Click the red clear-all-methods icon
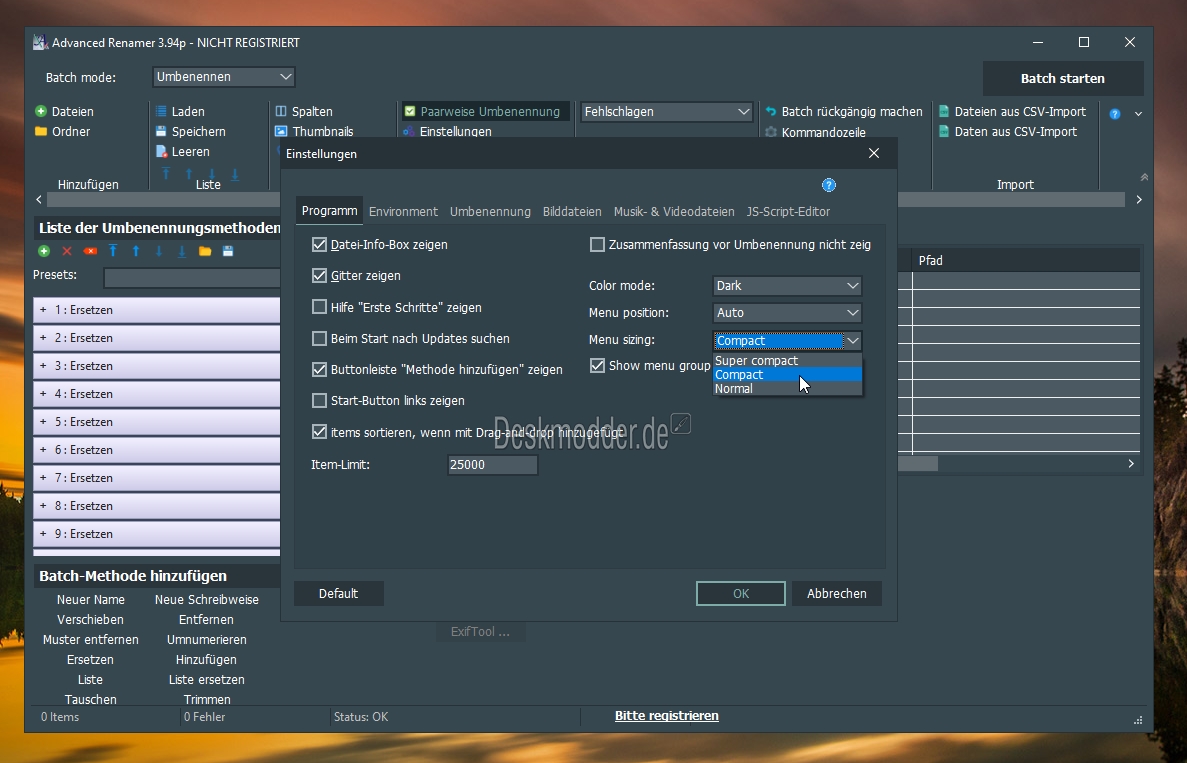1187x763 pixels. (90, 251)
